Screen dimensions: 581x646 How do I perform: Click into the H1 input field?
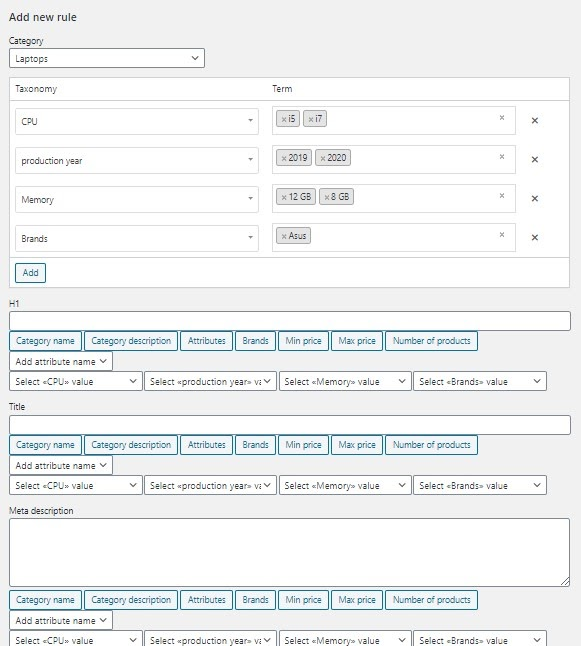[x=290, y=321]
